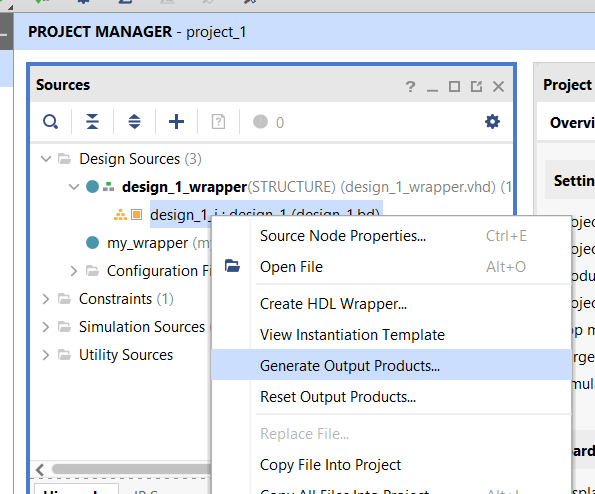
Task: Collapse all sources in the toolbar
Action: 92,122
